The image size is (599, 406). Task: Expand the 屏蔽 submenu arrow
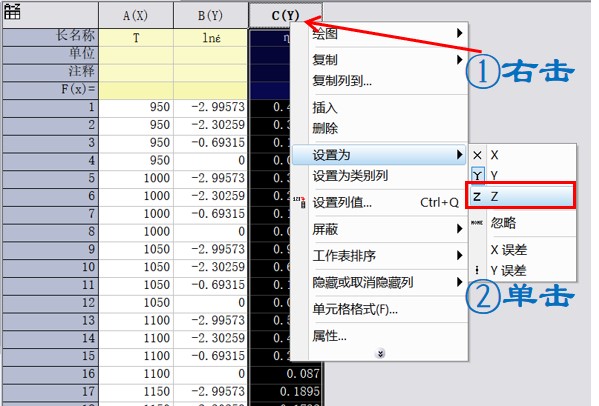tap(460, 229)
